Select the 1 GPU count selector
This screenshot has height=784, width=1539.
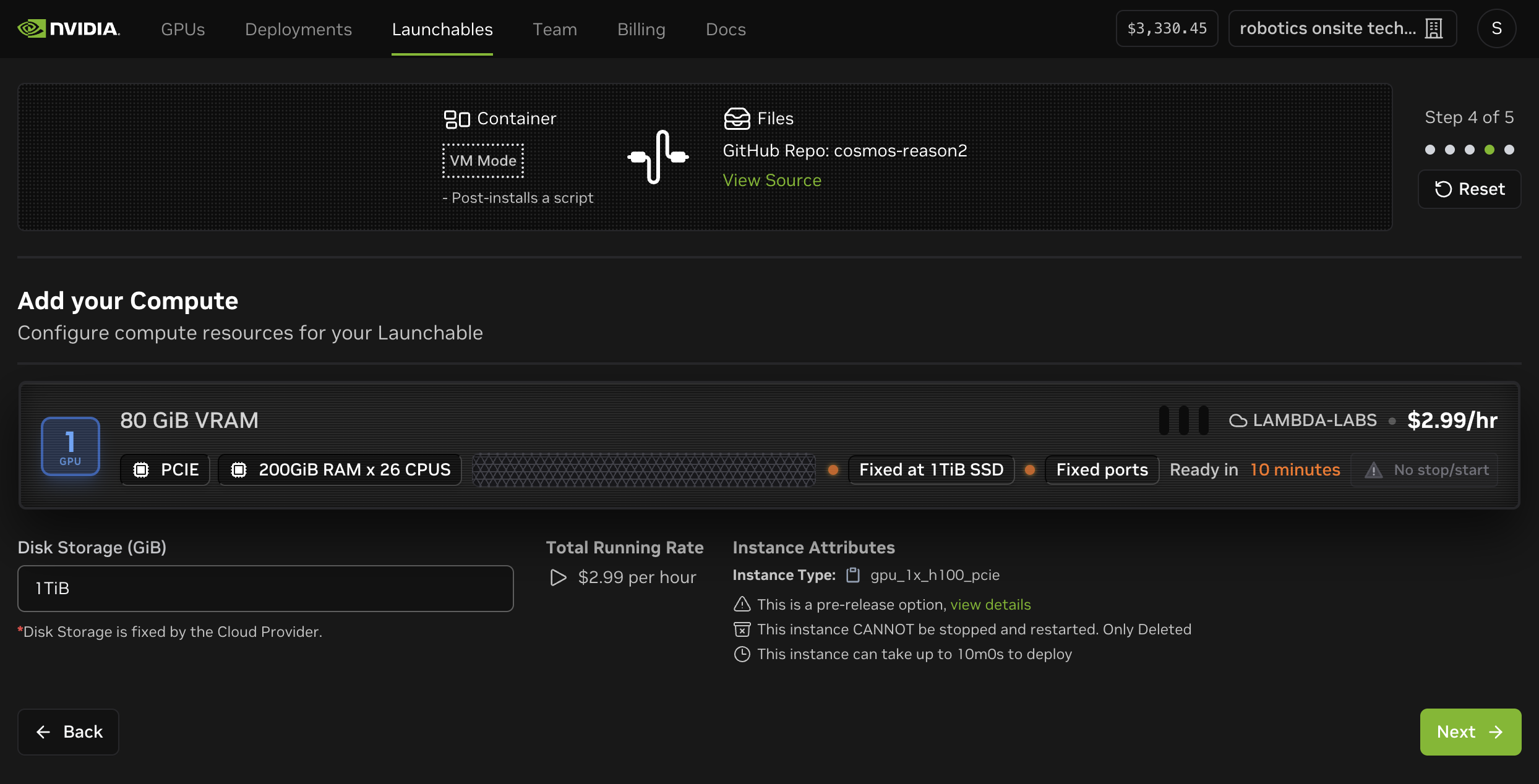[70, 446]
